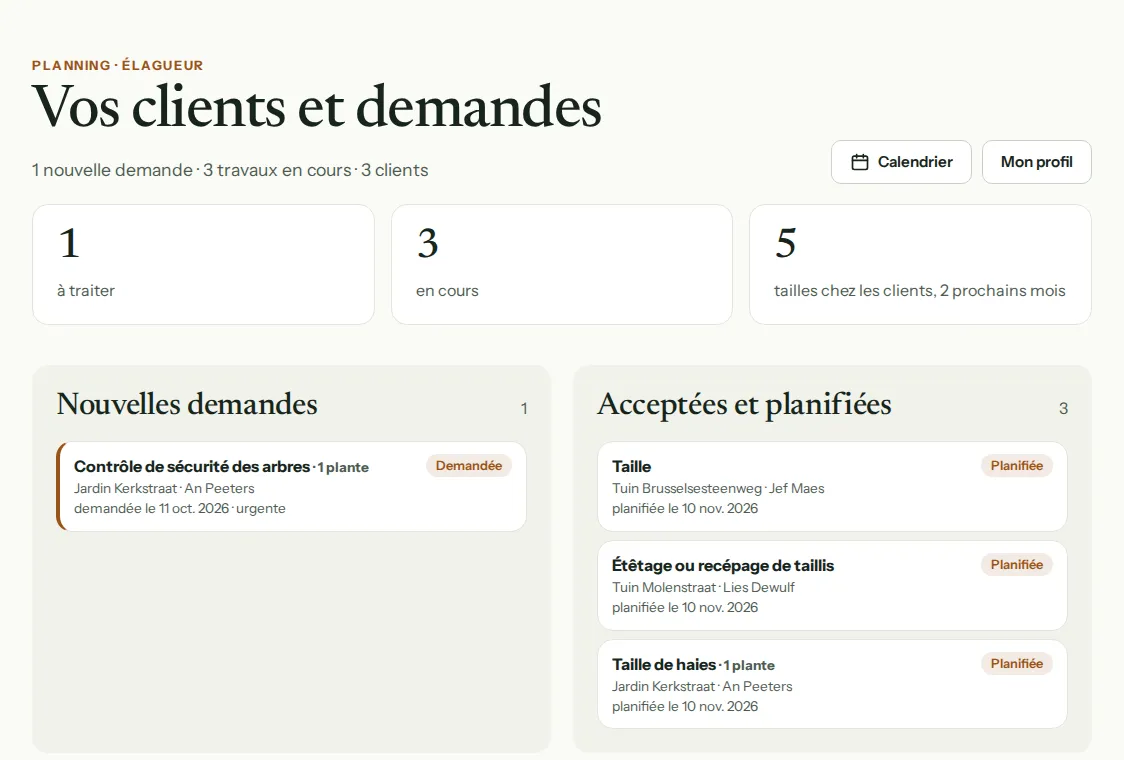Click 'Tuin Brusselsesteenweg · Jef Maes' text
The width and height of the screenshot is (1124, 760).
pyautogui.click(x=718, y=488)
